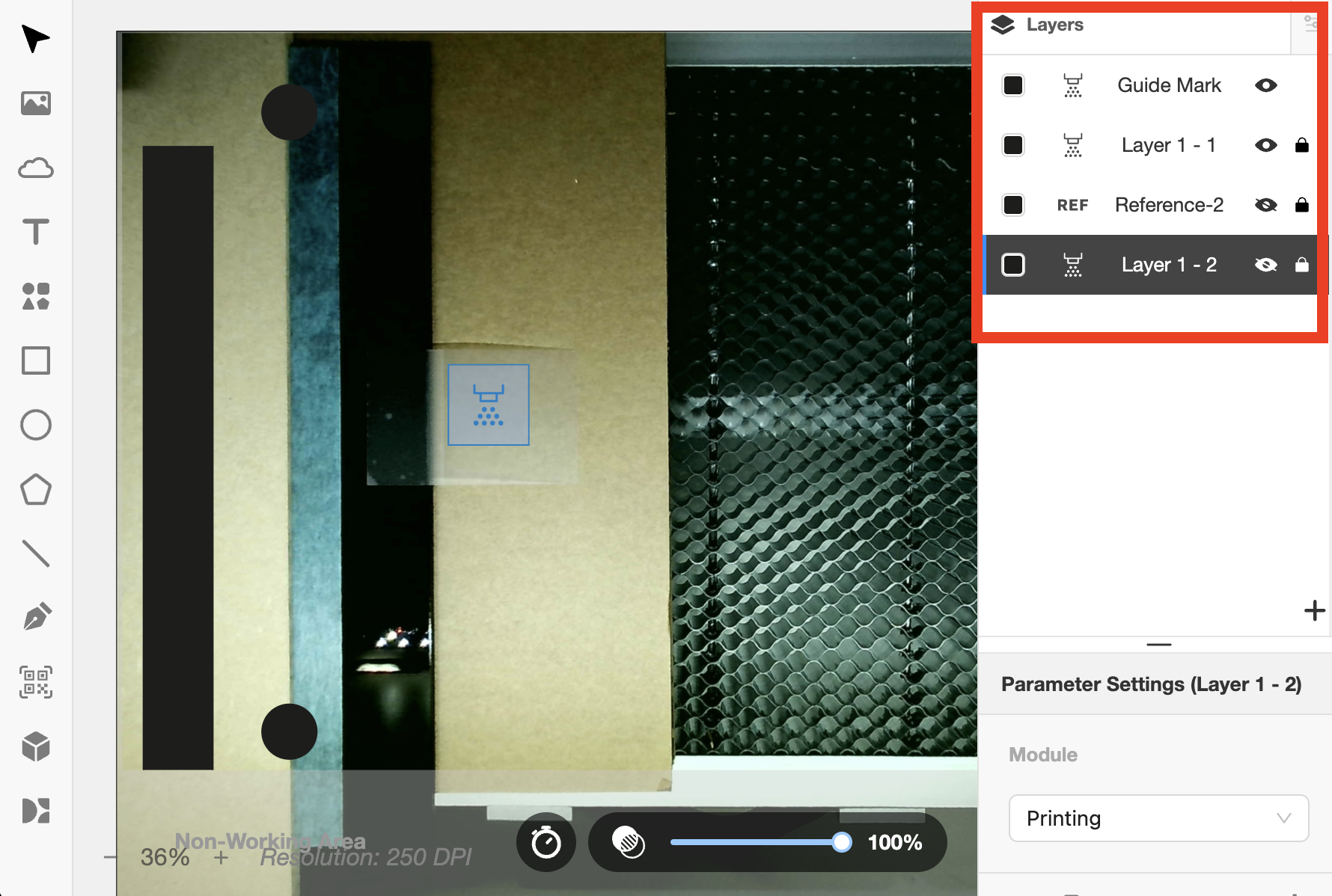
Task: Click the 36% zoom level
Action: click(x=165, y=857)
